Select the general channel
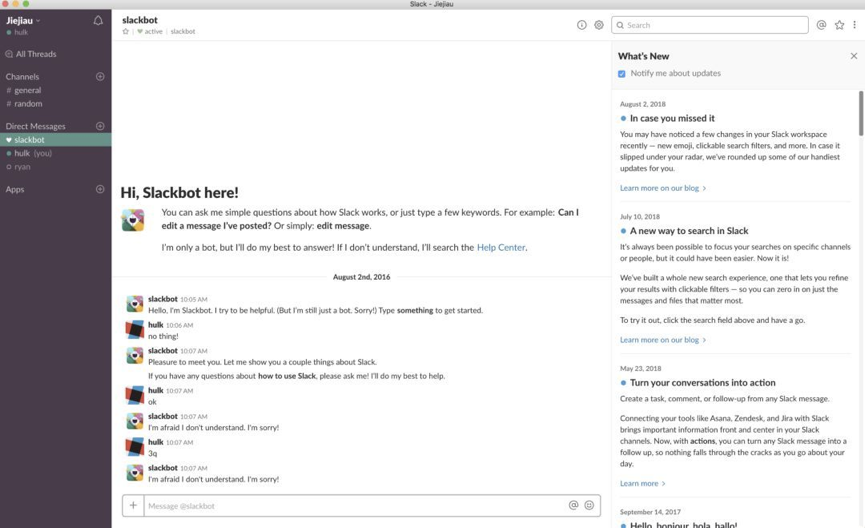The width and height of the screenshot is (865, 528). (28, 90)
